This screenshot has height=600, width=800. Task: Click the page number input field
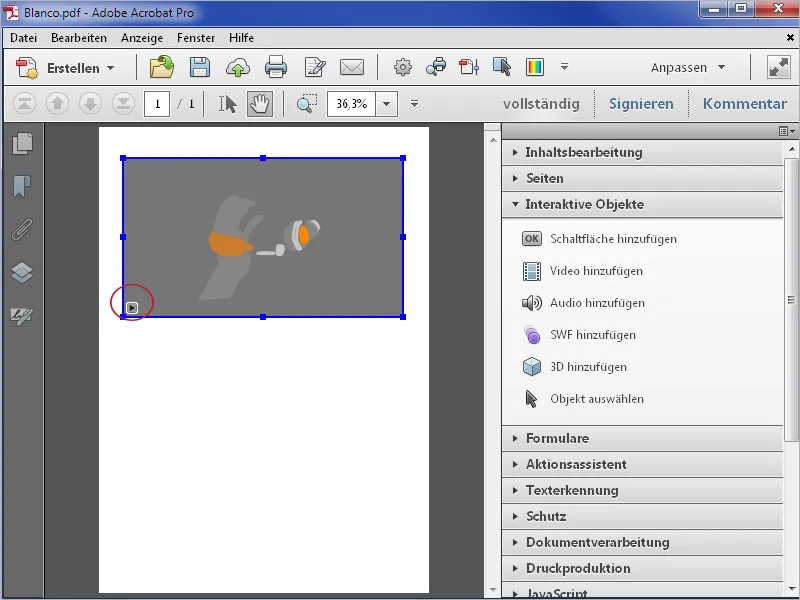[x=157, y=104]
